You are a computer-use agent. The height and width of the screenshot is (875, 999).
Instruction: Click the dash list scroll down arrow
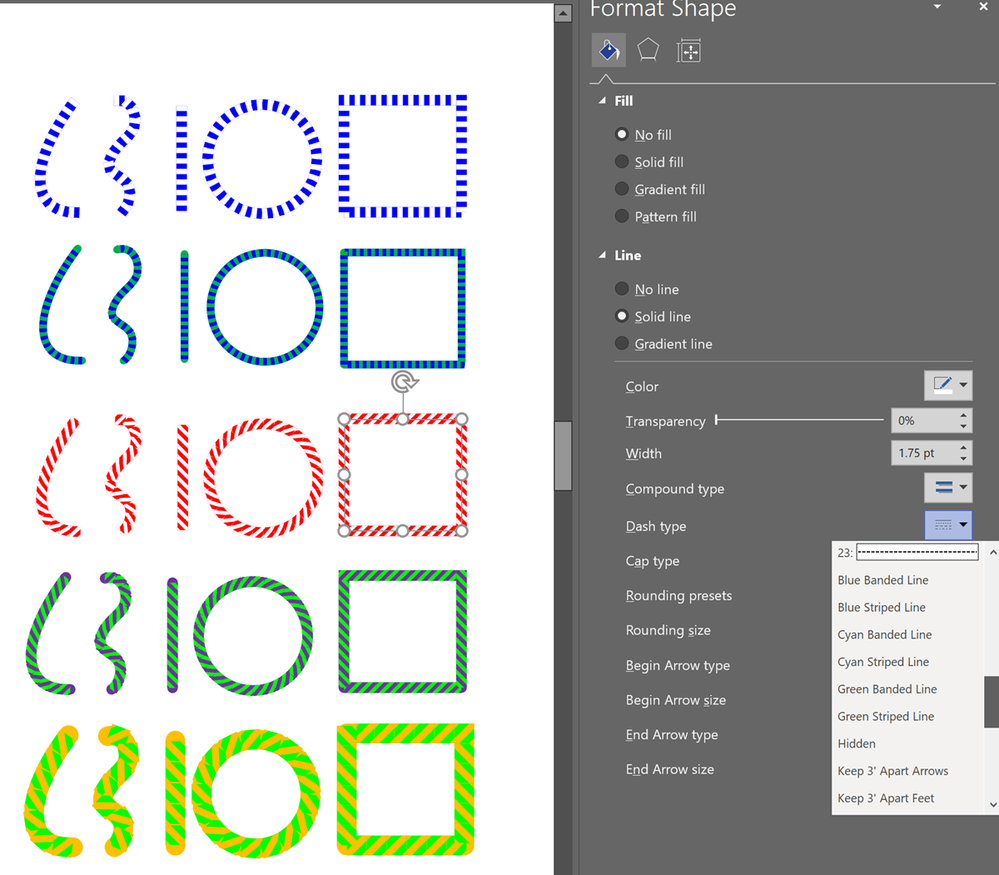(992, 805)
